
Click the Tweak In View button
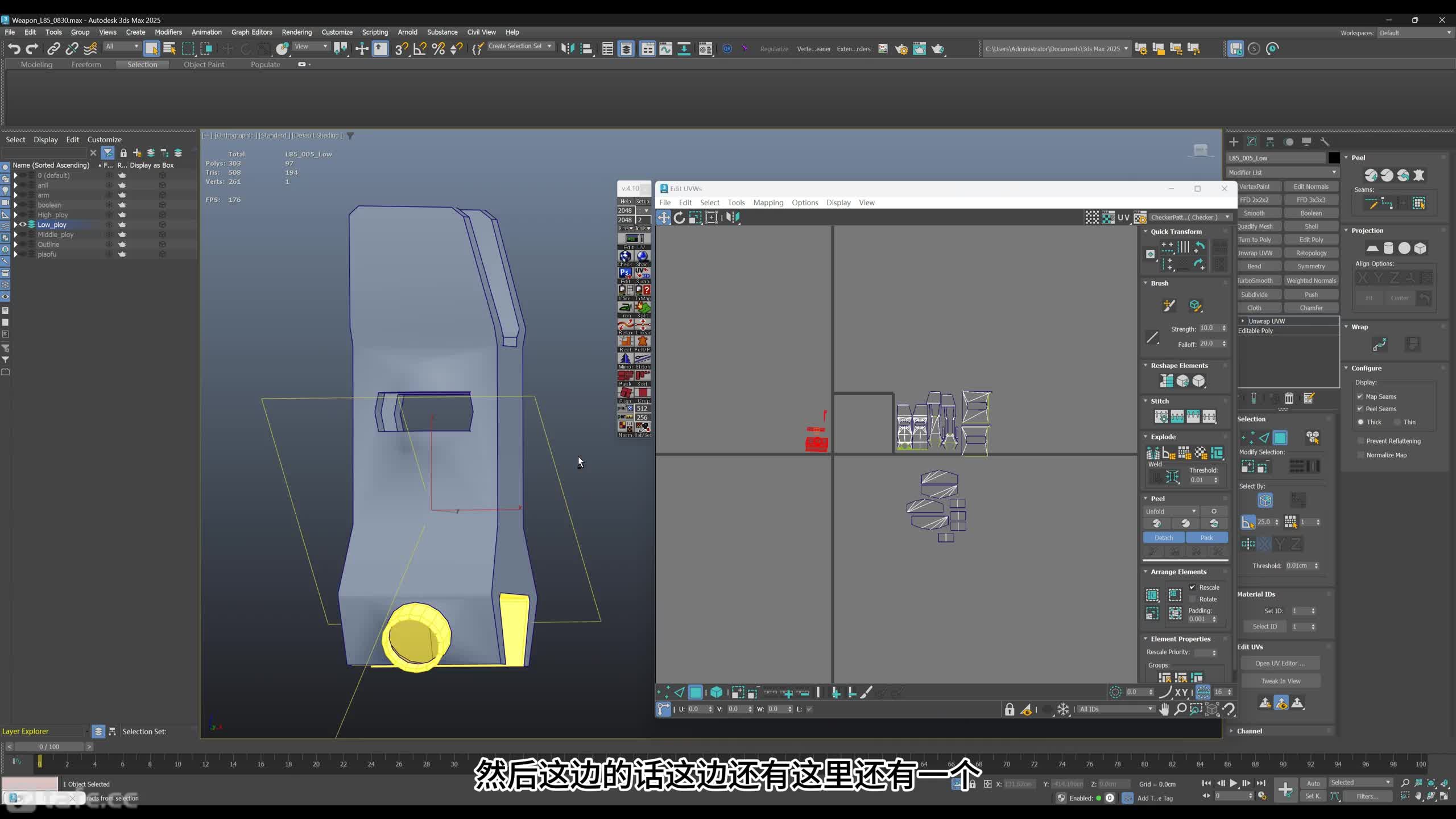tap(1280, 681)
